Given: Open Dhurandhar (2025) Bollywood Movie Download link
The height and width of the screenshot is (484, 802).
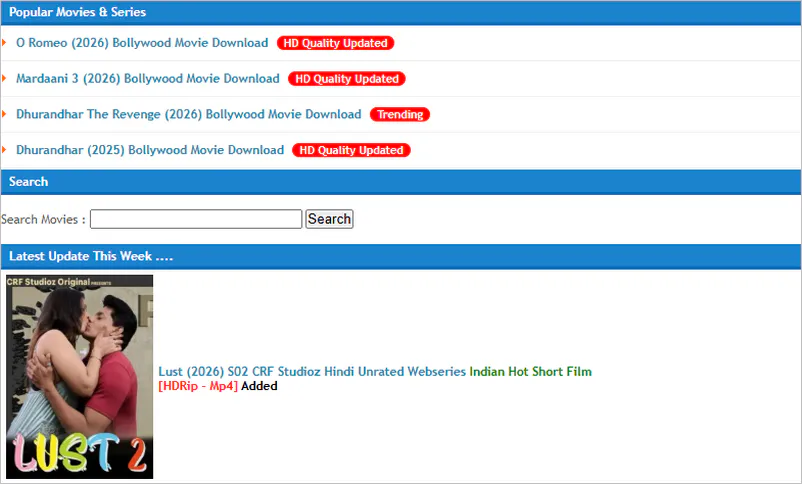Looking at the screenshot, I should click(x=150, y=150).
